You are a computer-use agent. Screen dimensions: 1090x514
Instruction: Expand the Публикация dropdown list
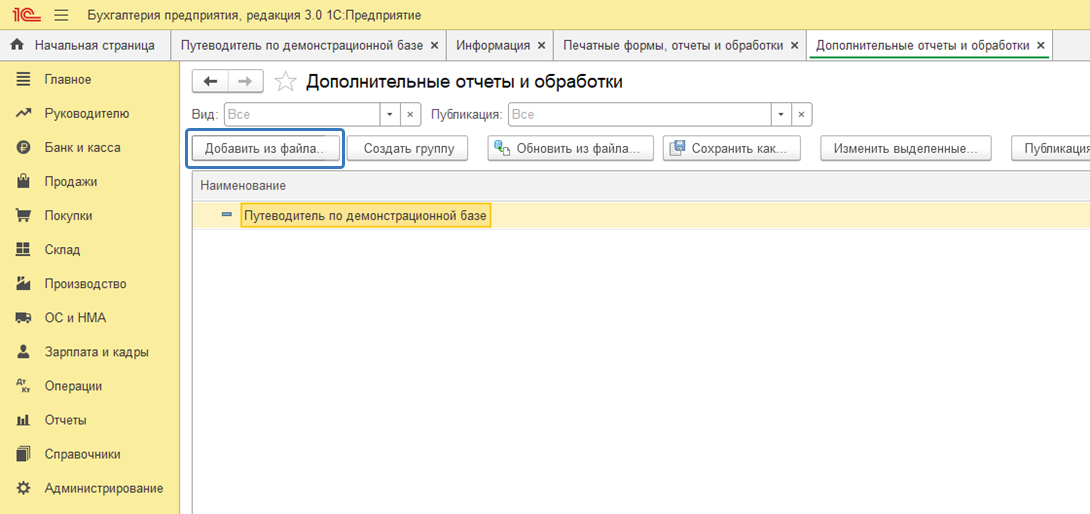781,114
